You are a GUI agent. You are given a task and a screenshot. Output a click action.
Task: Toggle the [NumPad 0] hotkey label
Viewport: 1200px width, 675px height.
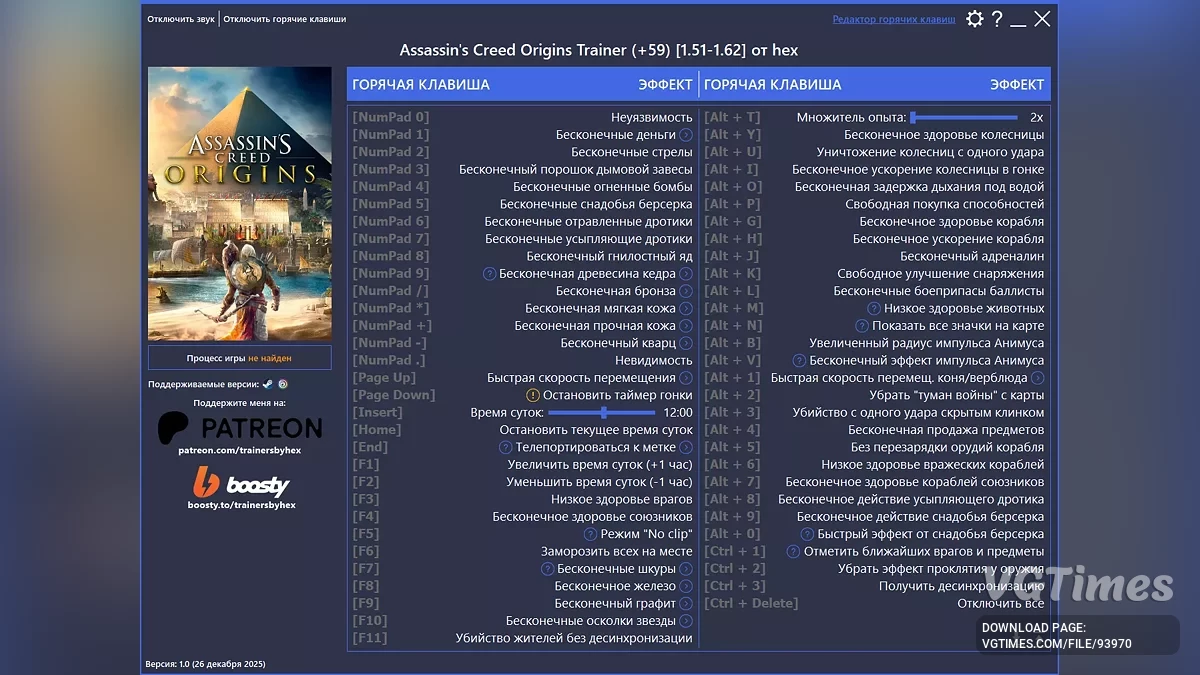(x=391, y=117)
